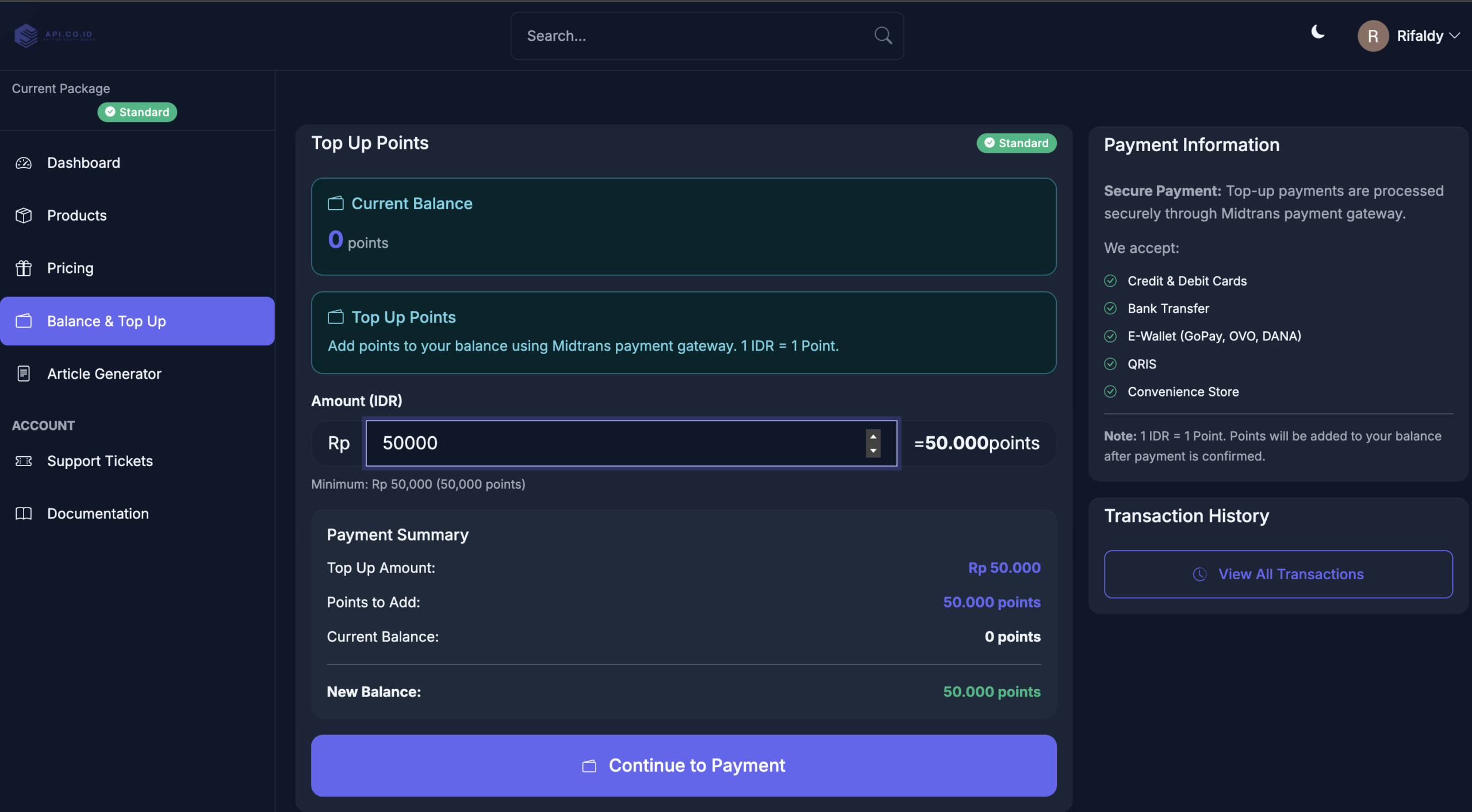1472x812 pixels.
Task: Open Pricing via the gift icon
Action: (x=24, y=268)
